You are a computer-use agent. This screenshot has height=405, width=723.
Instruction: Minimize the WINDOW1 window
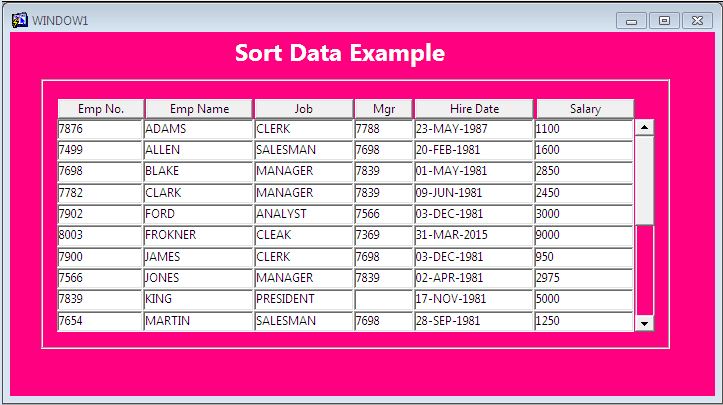pyautogui.click(x=631, y=21)
